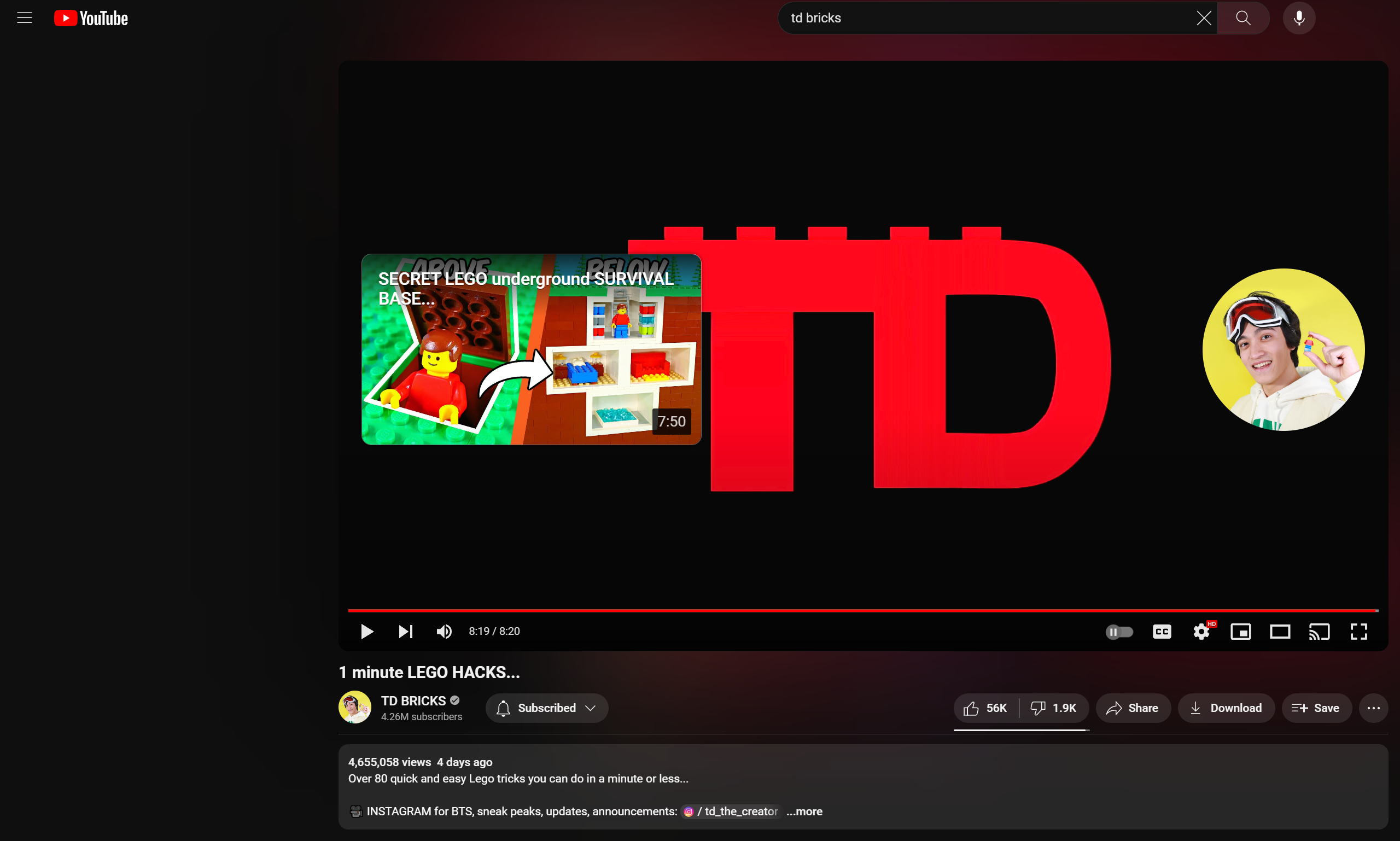Open the suggested SECRET LEGO underground video card
This screenshot has height=841, width=1400.
pyautogui.click(x=531, y=349)
